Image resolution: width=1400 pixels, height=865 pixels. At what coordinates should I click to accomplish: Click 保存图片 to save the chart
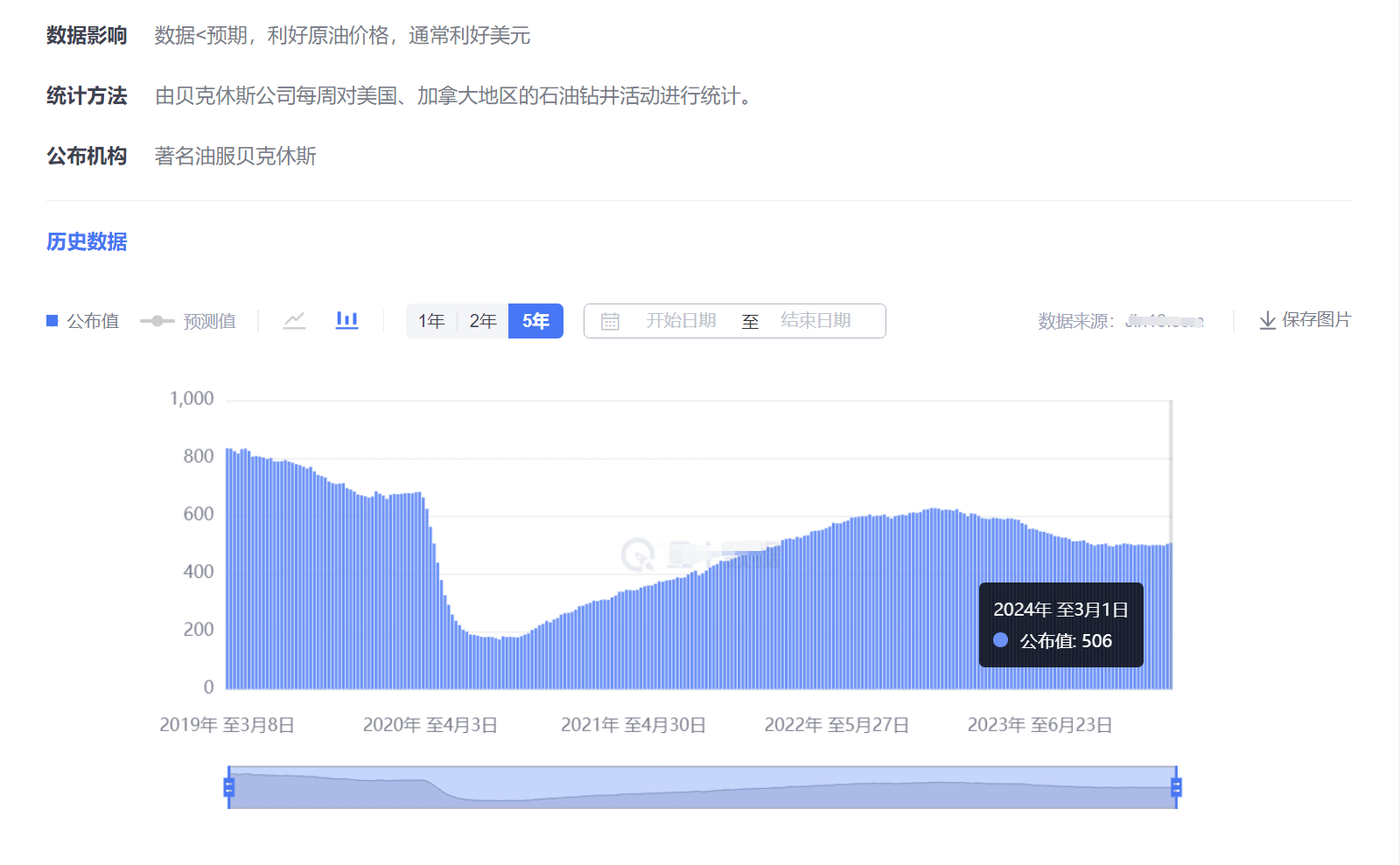click(1316, 320)
